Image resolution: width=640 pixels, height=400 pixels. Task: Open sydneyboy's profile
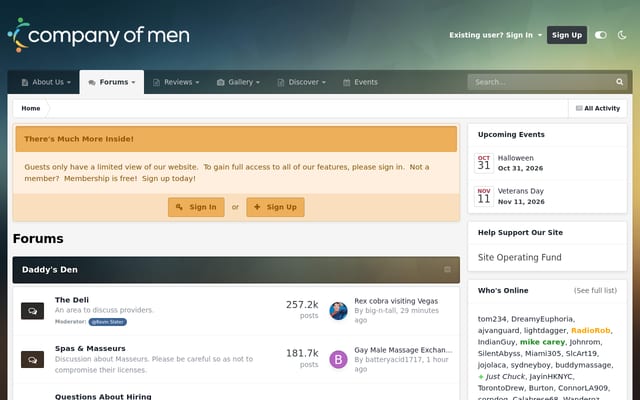531,365
